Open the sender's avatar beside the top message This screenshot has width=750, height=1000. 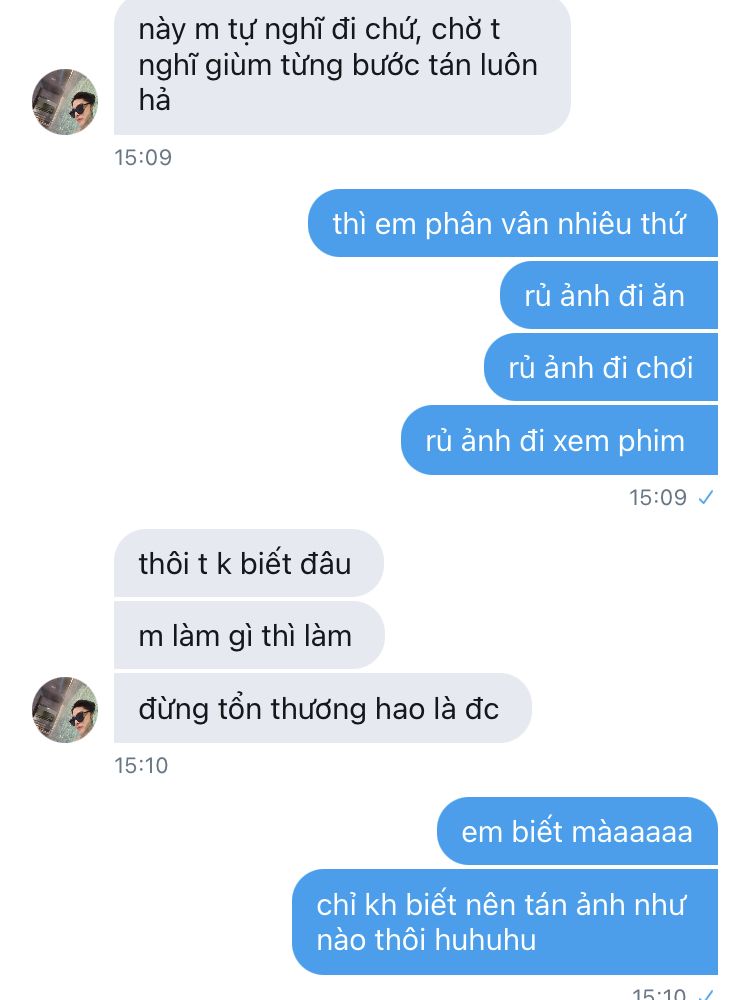(65, 102)
